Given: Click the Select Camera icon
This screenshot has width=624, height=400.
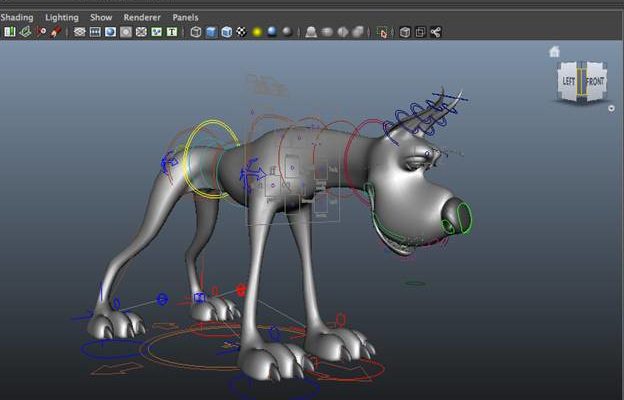Looking at the screenshot, I should [10, 32].
